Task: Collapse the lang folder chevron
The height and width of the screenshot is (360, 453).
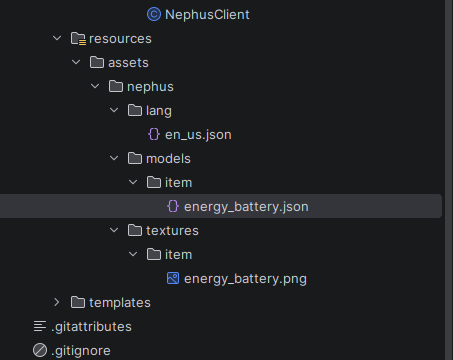Action: pos(114,110)
